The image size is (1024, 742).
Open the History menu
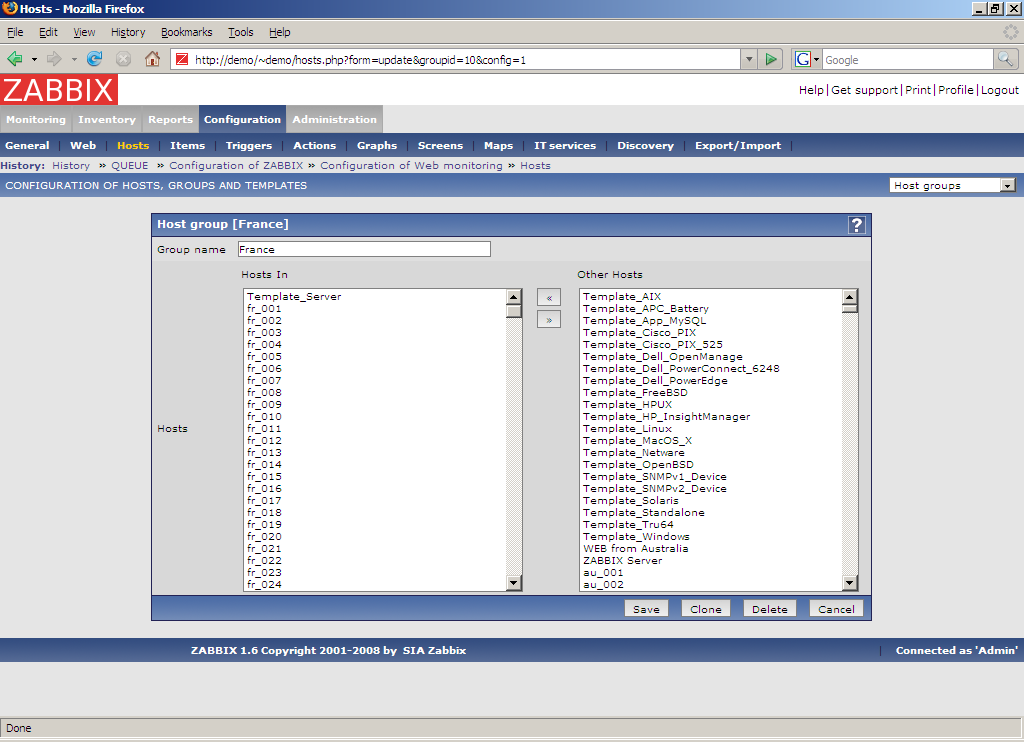pos(128,32)
